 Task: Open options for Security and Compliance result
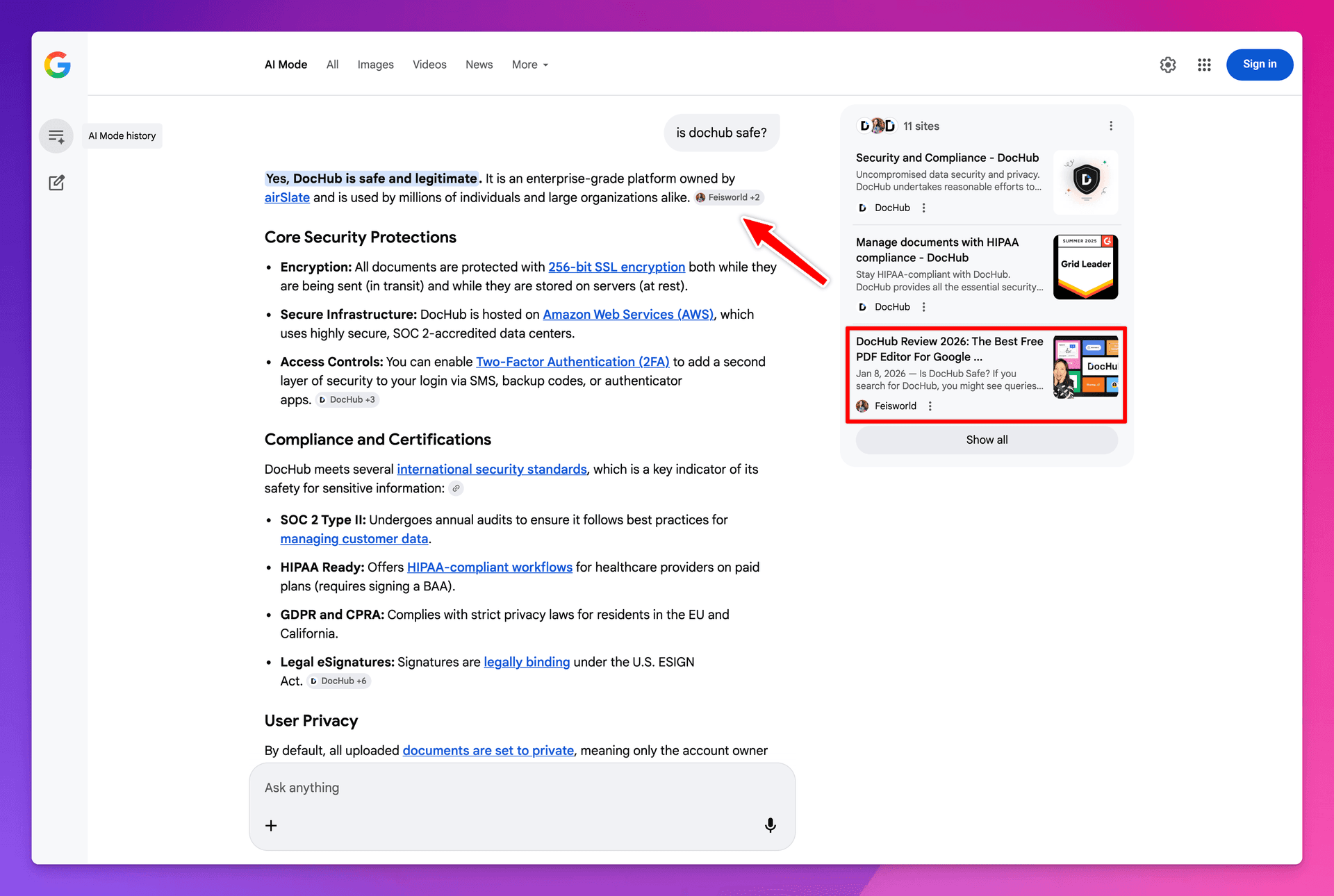pyautogui.click(x=923, y=208)
